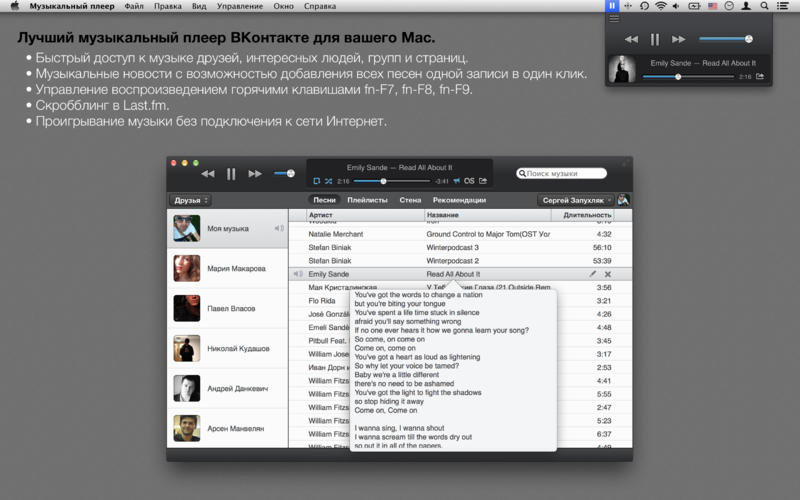Toggle repeat mode in now-playing display
800x500 pixels.
[316, 181]
